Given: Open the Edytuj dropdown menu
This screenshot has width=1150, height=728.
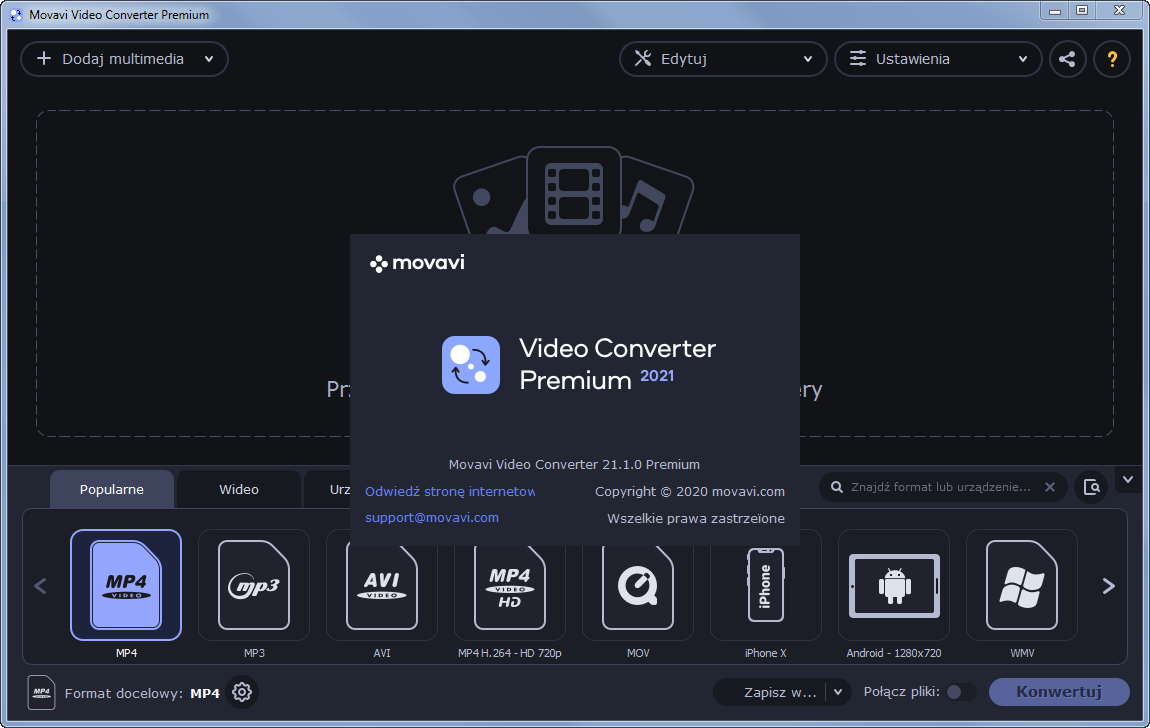Looking at the screenshot, I should tap(723, 59).
